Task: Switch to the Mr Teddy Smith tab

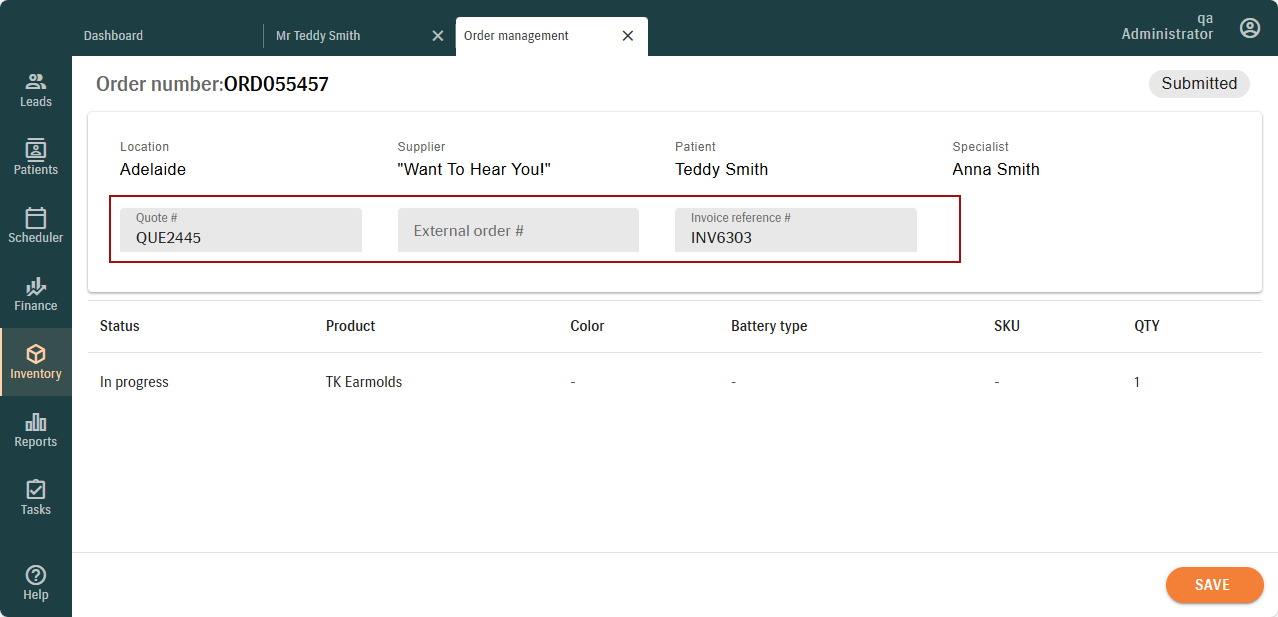Action: (x=318, y=36)
